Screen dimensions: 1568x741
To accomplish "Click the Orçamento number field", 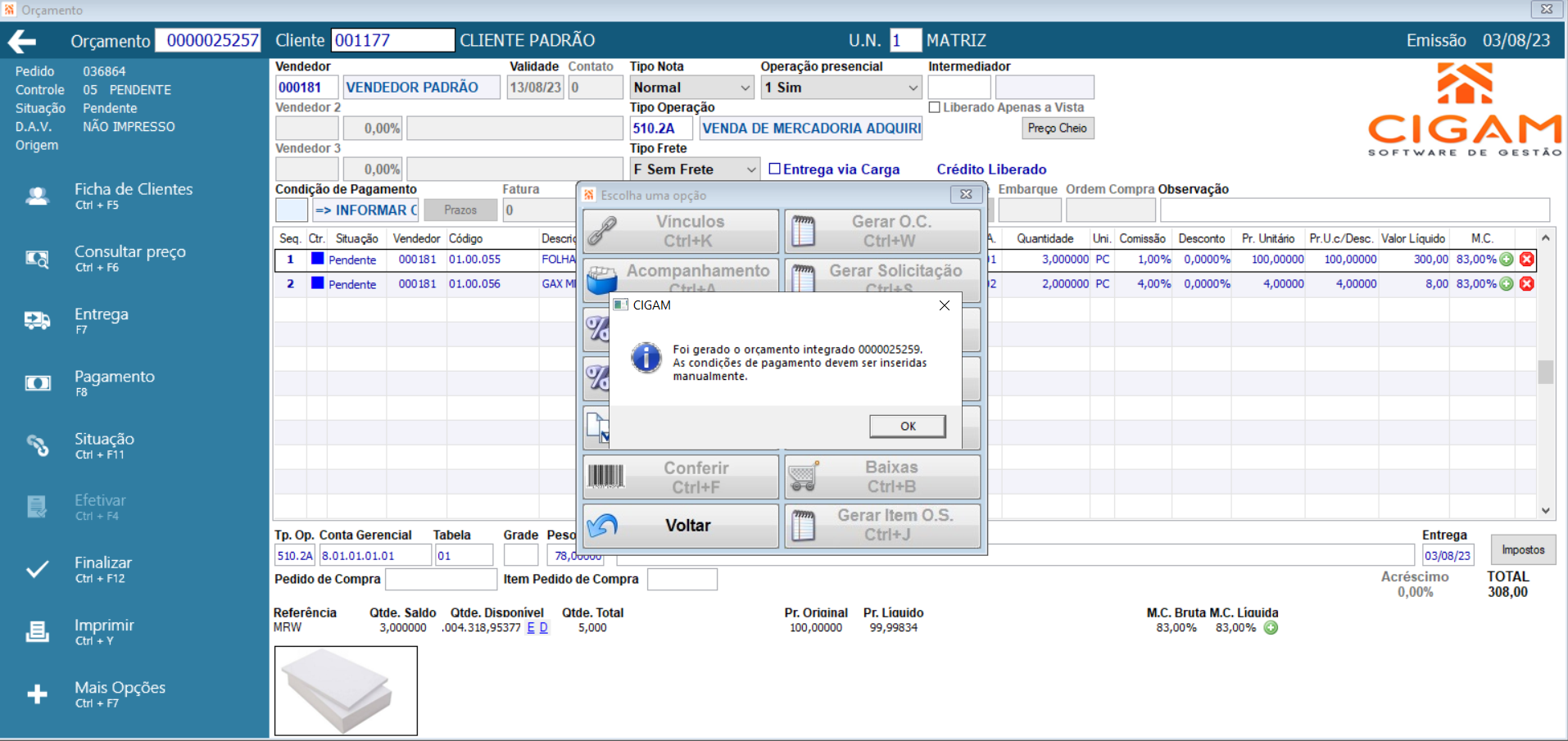I will [x=208, y=40].
